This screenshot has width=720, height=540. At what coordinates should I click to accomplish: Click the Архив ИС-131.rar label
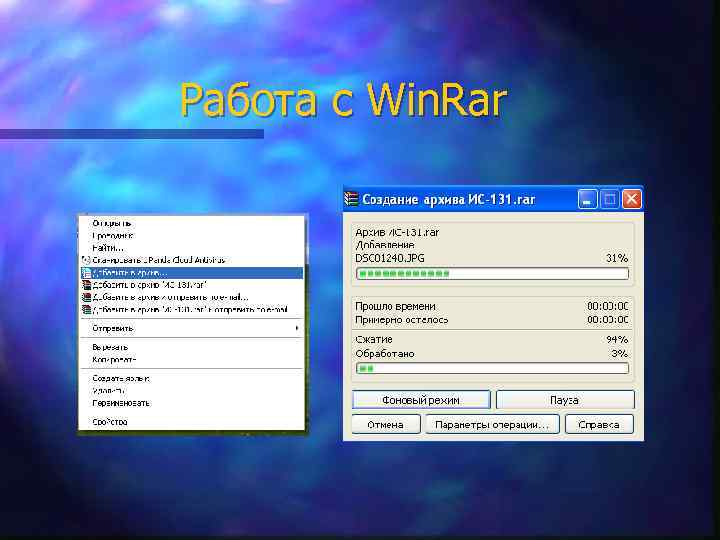coord(397,232)
